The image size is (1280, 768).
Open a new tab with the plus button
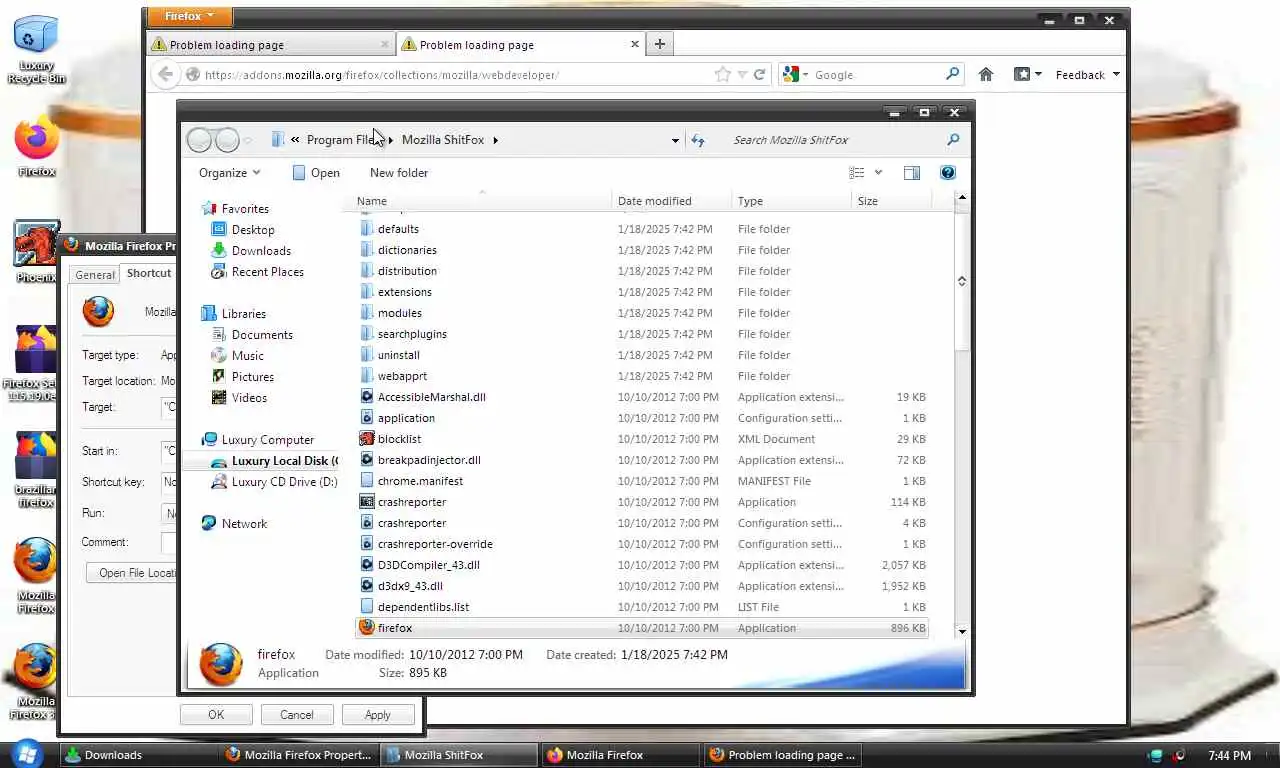[x=659, y=44]
